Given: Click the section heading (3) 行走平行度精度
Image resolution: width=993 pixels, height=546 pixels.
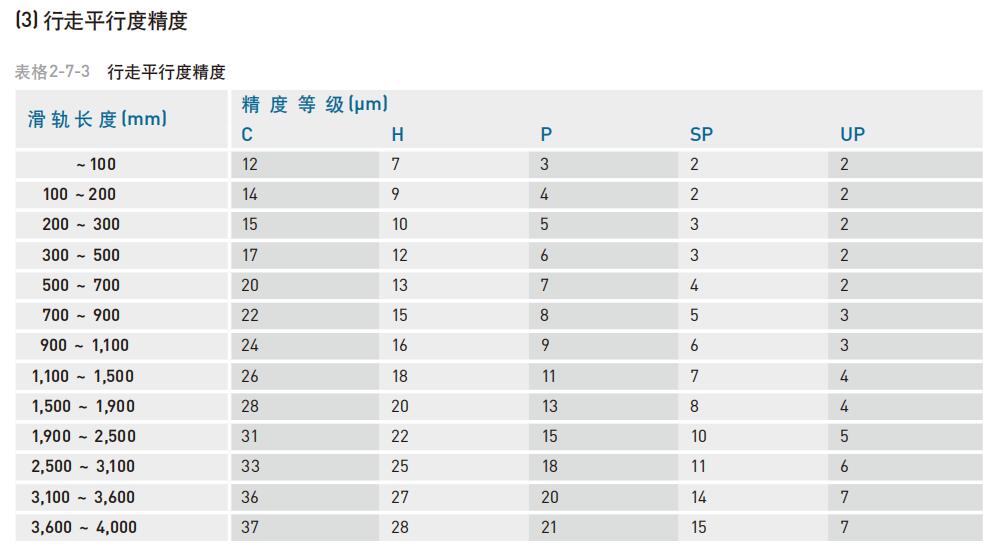Looking at the screenshot, I should (x=102, y=20).
